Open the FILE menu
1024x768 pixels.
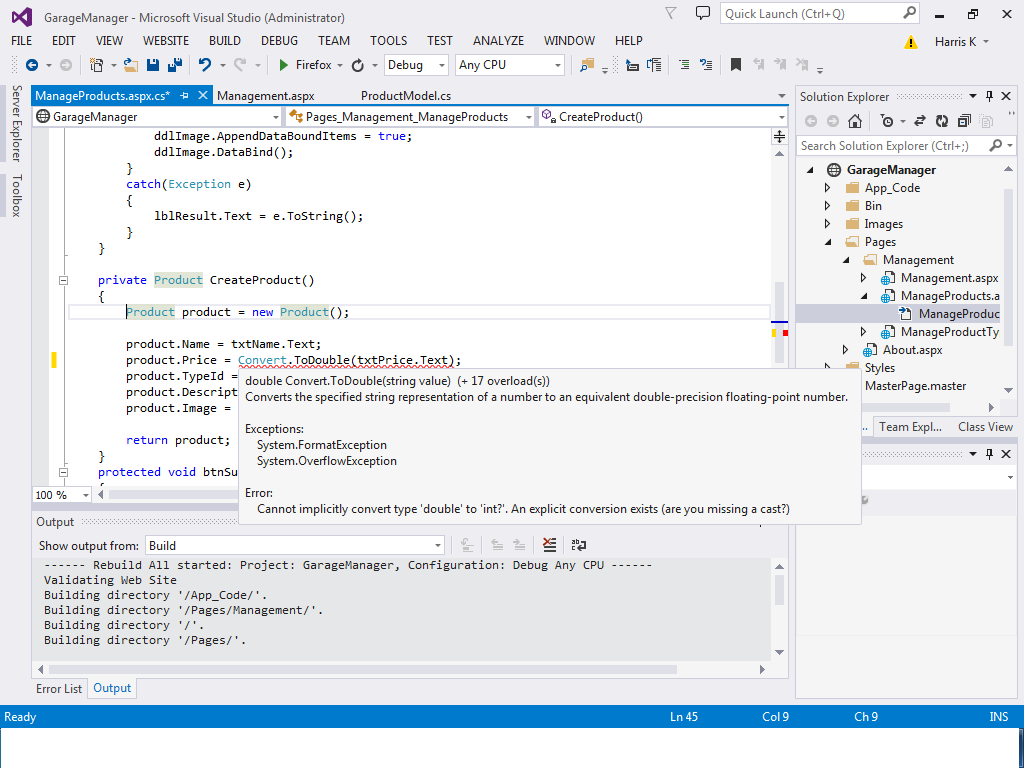(x=22, y=40)
